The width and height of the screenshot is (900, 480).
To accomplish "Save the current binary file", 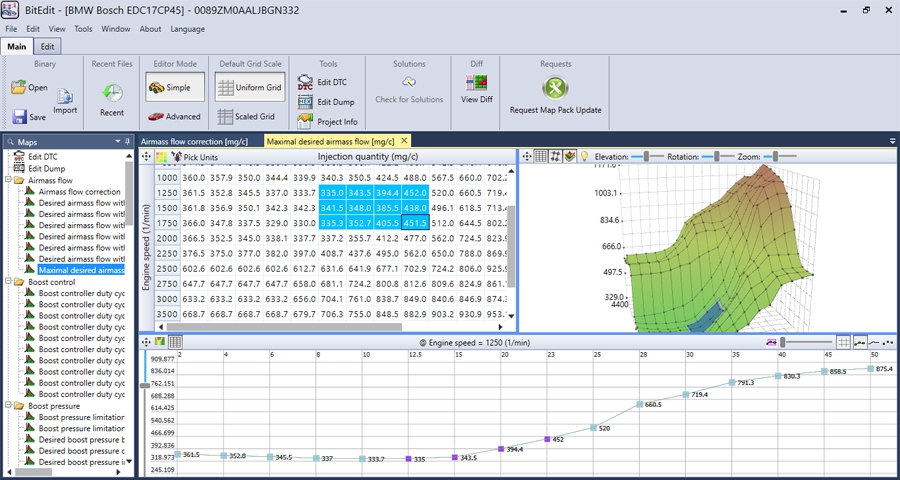I will [x=29, y=117].
